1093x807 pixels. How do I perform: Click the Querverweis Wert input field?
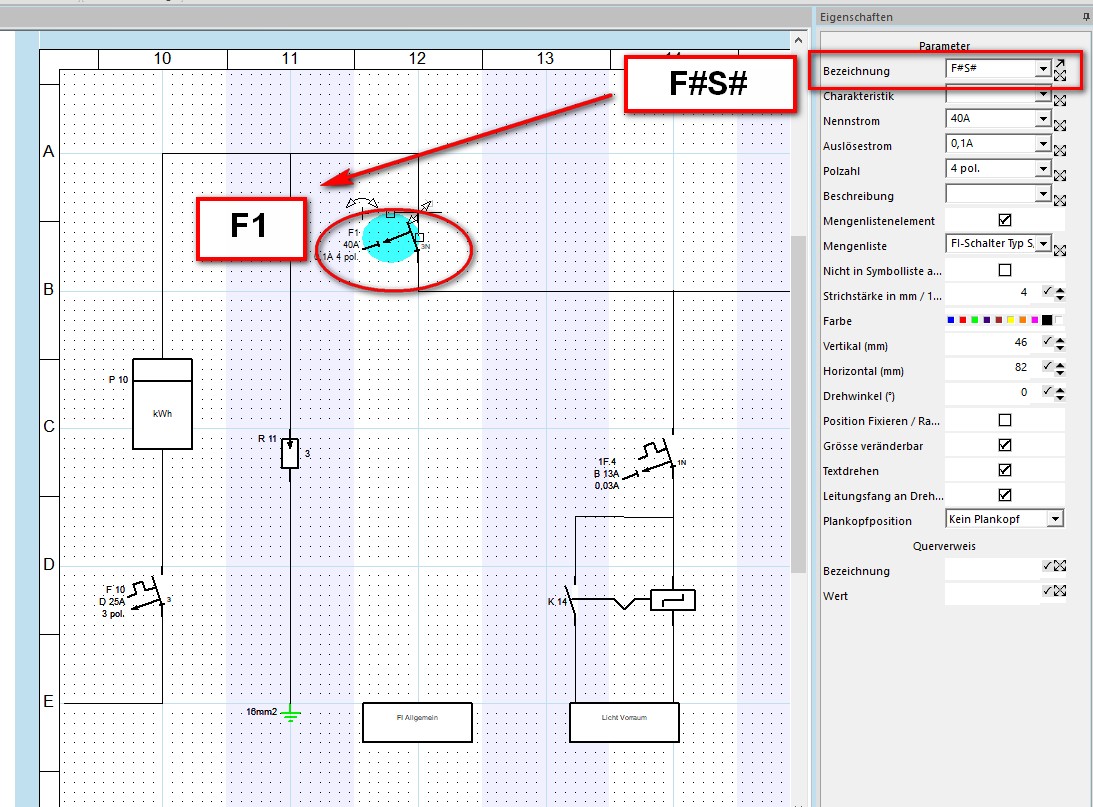coord(992,595)
